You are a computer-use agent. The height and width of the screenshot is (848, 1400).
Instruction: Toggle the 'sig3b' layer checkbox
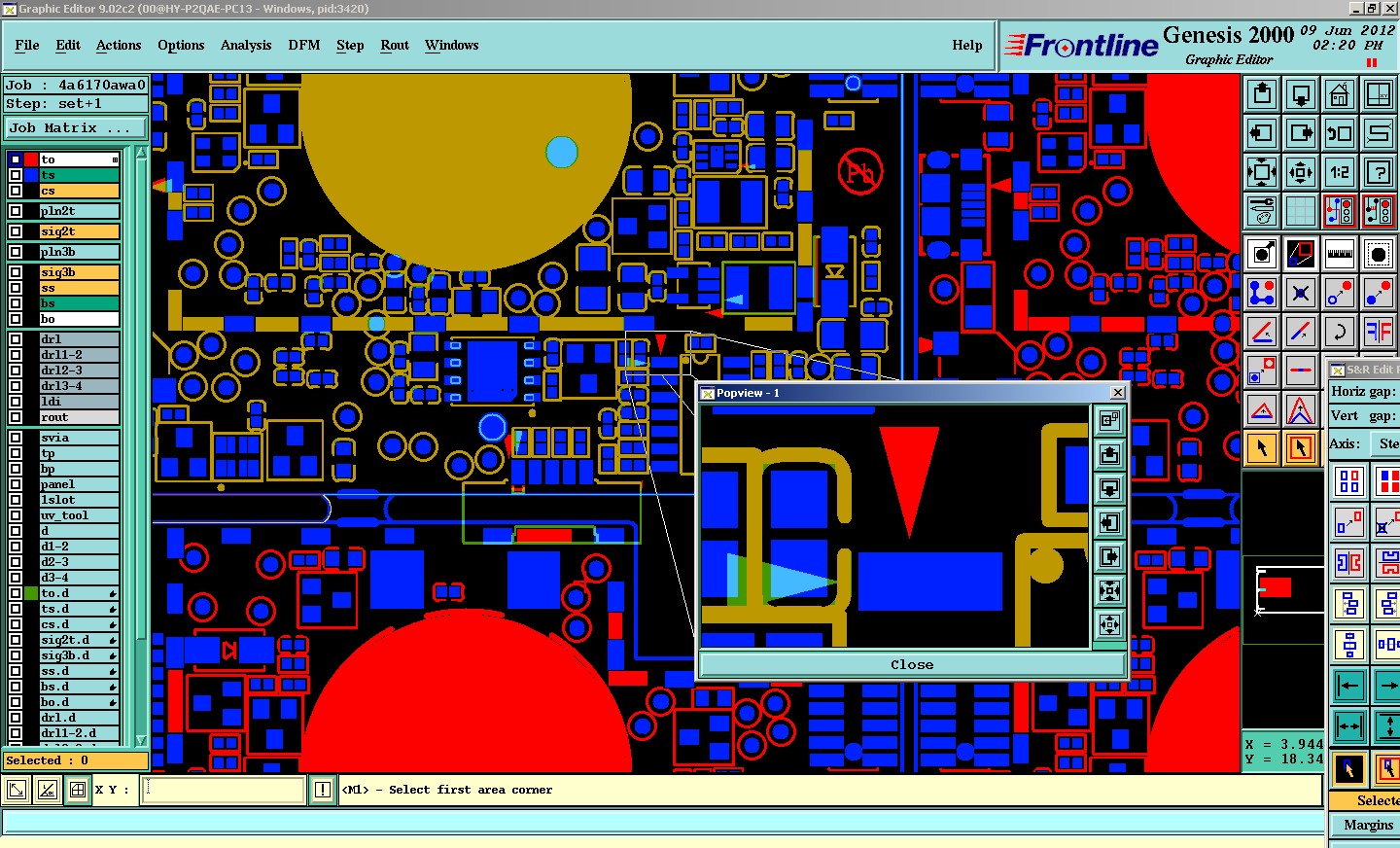[x=16, y=272]
